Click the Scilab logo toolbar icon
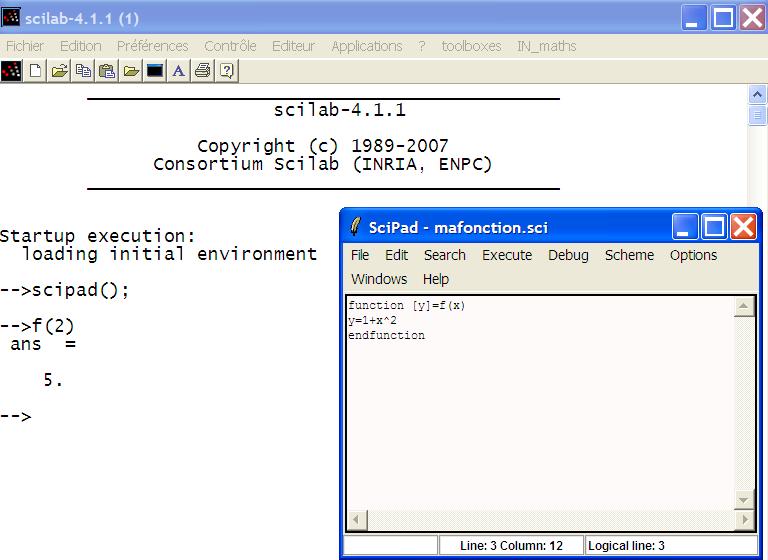 (11, 71)
